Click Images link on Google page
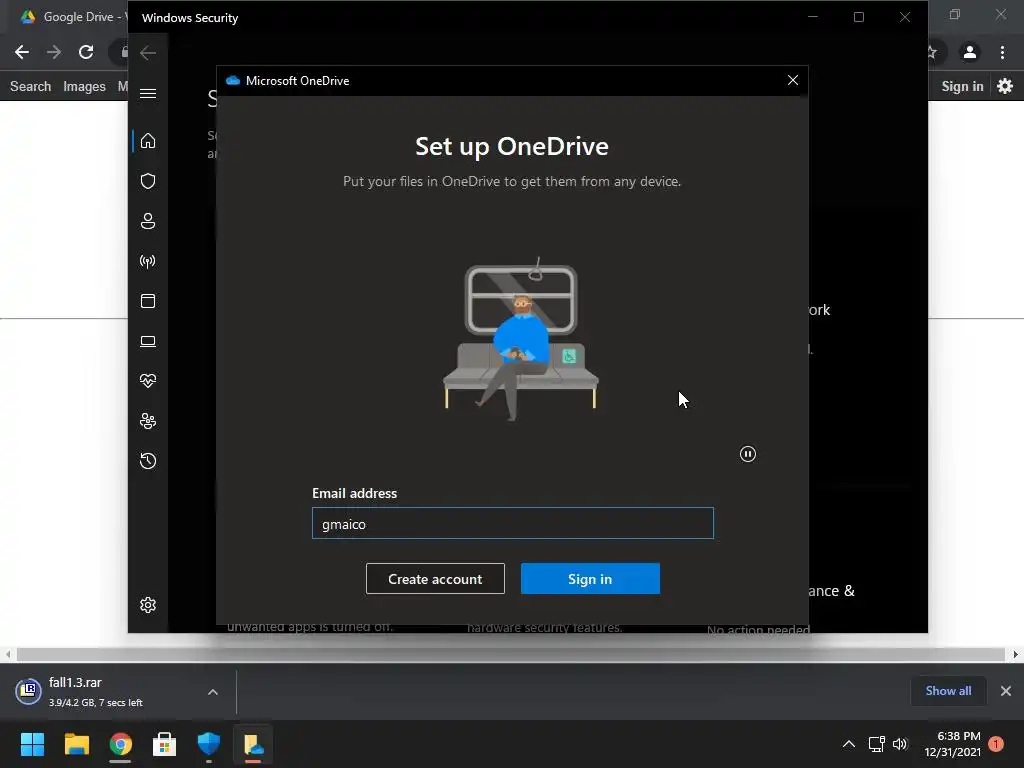The image size is (1024, 768). [84, 86]
